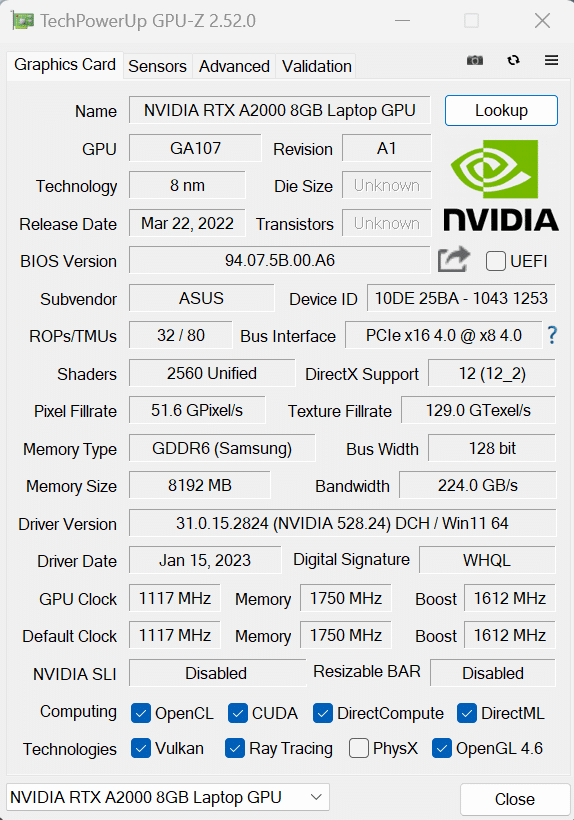Click the Lookup button
Screen dimensions: 574x820
tap(501, 110)
